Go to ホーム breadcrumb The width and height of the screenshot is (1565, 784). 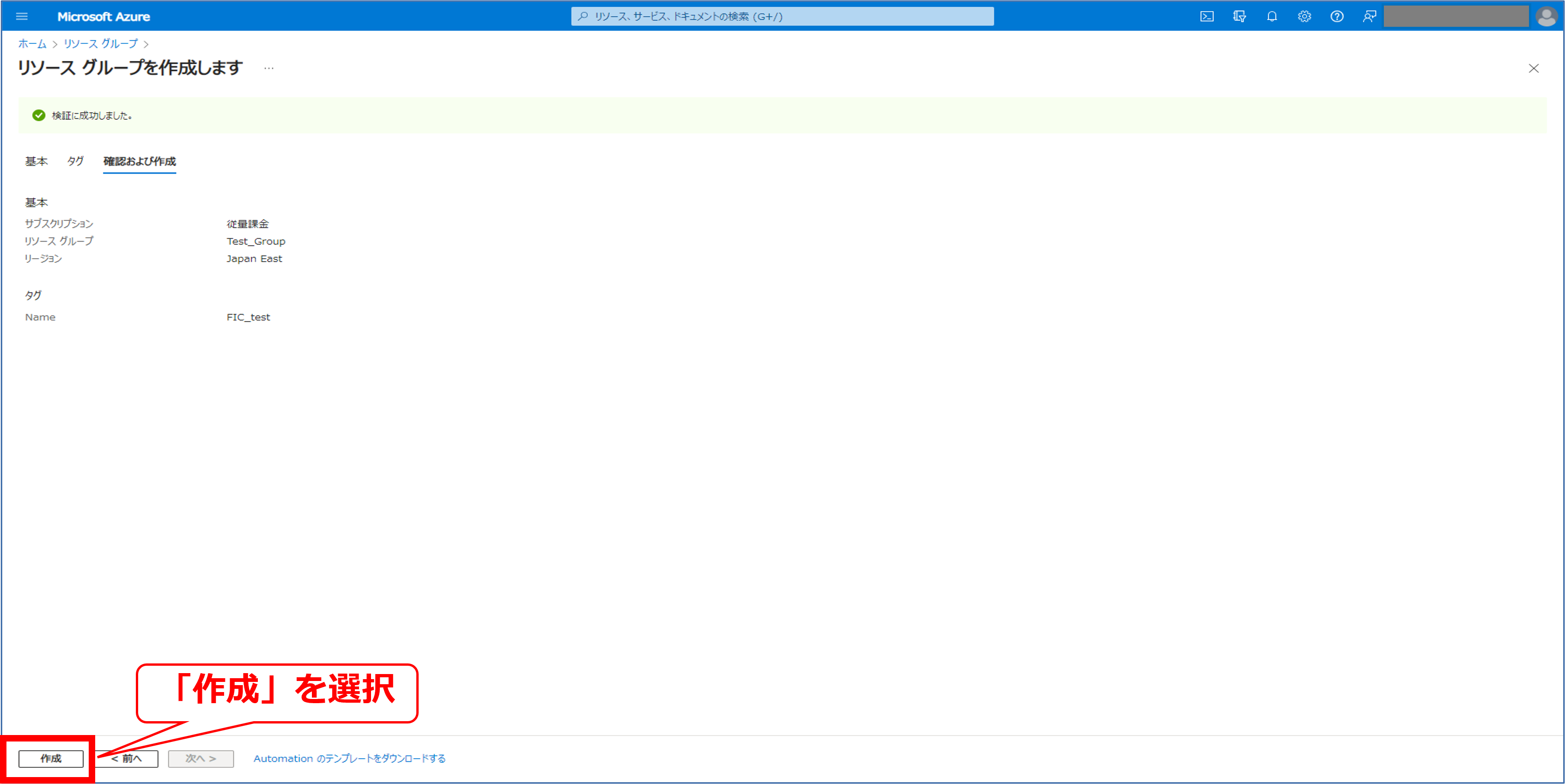[x=32, y=44]
